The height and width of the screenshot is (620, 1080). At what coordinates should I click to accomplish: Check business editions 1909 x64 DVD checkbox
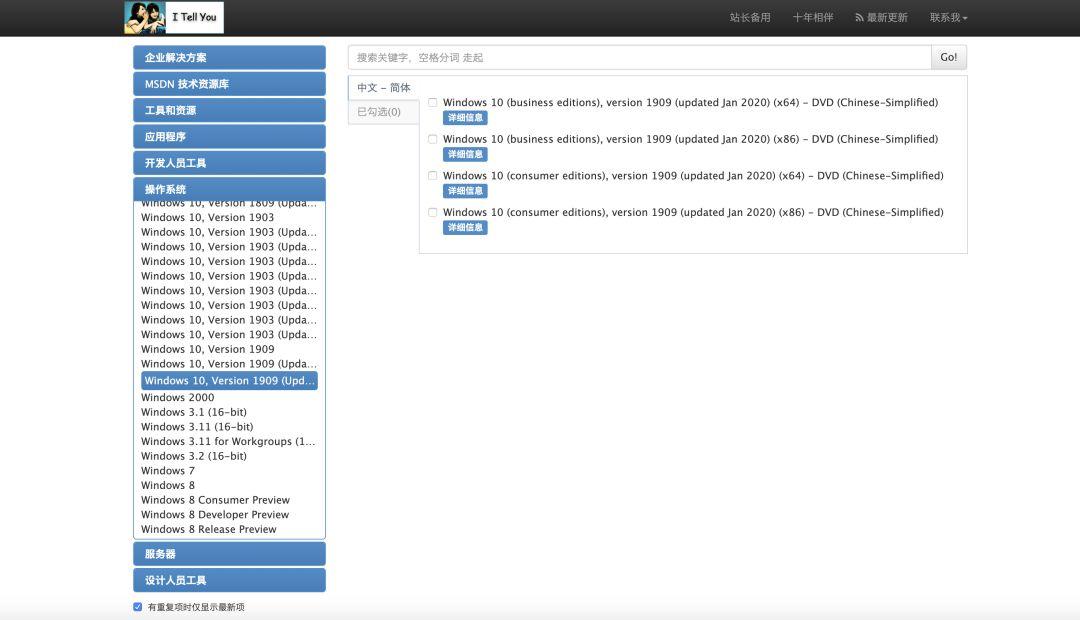(433, 103)
